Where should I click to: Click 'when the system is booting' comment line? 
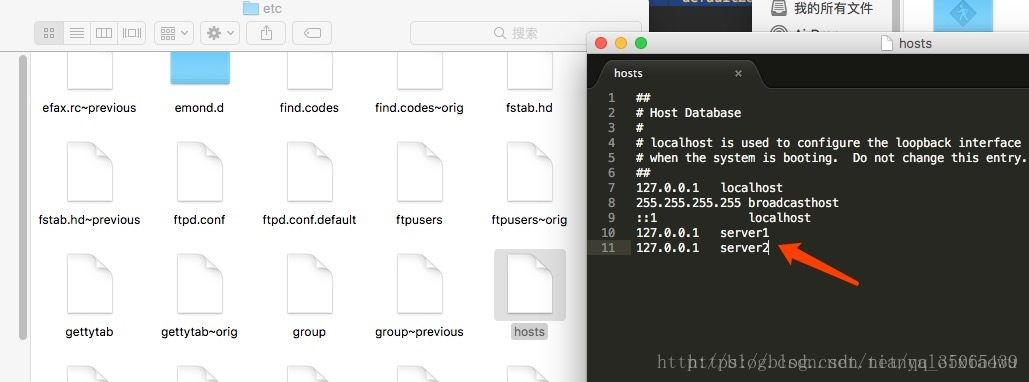click(x=830, y=158)
